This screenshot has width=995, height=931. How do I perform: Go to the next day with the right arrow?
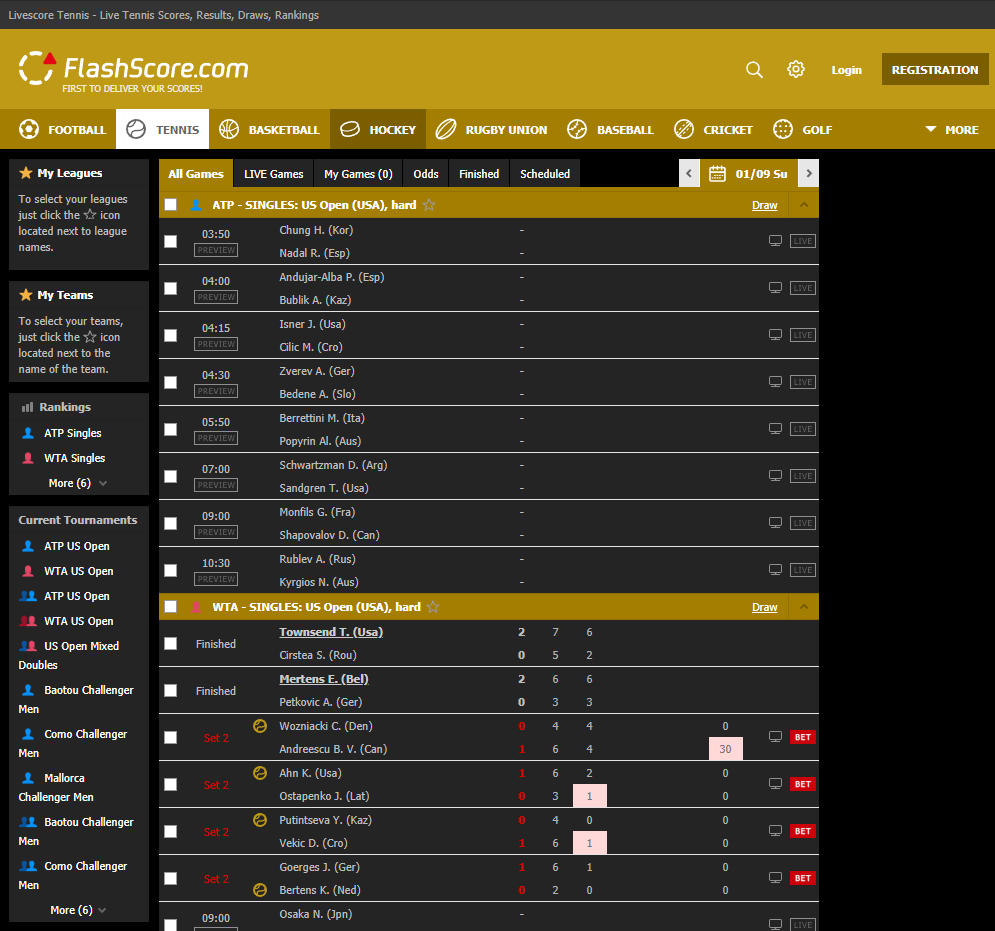click(x=808, y=172)
